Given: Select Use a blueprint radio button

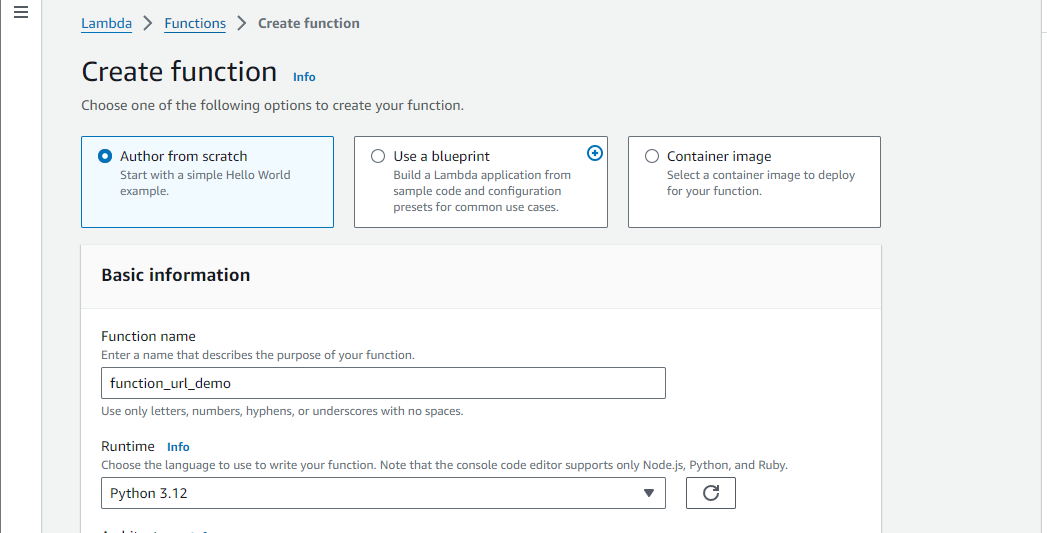Looking at the screenshot, I should click(x=378, y=156).
